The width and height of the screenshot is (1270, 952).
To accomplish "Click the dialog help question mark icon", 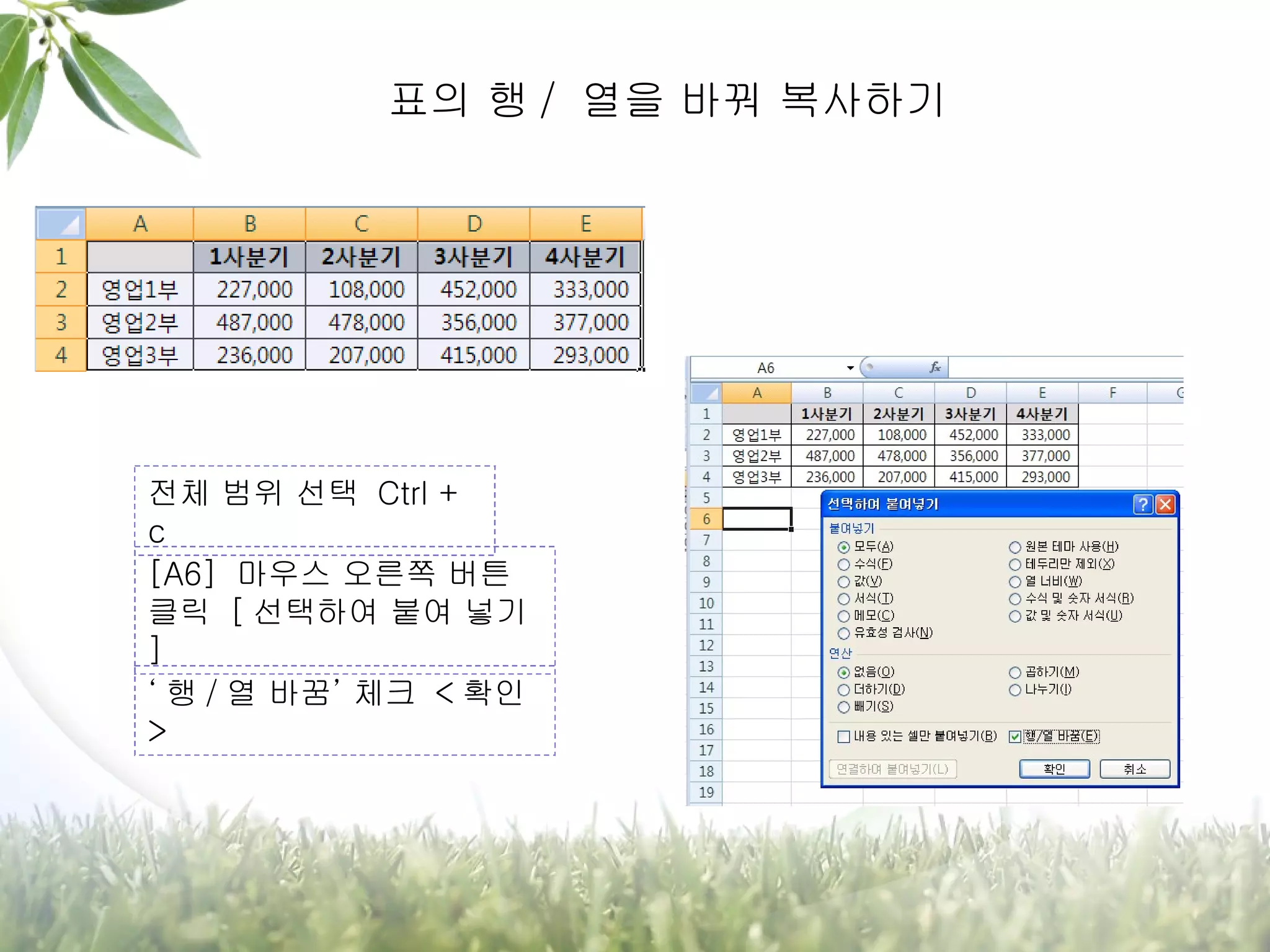I will (1143, 505).
